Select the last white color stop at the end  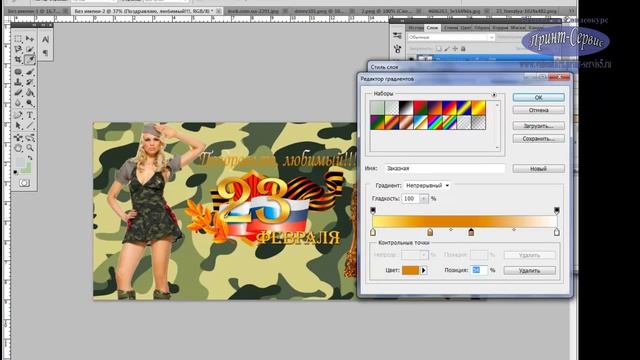(557, 232)
